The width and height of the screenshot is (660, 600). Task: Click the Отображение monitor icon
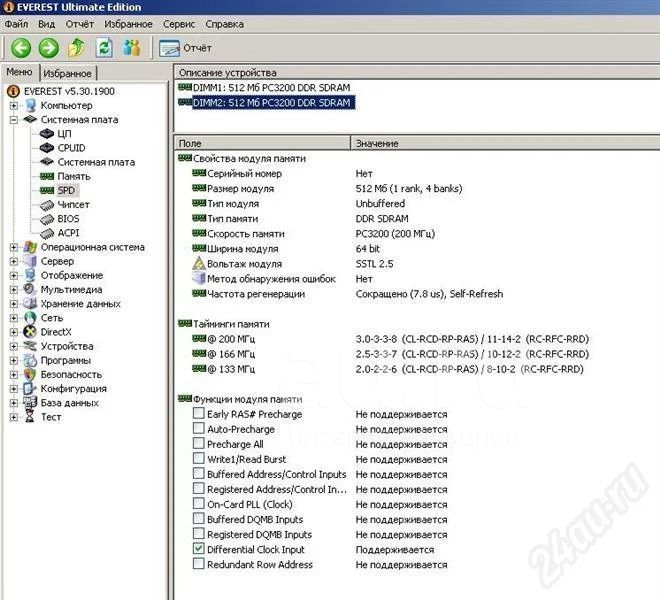coord(30,275)
